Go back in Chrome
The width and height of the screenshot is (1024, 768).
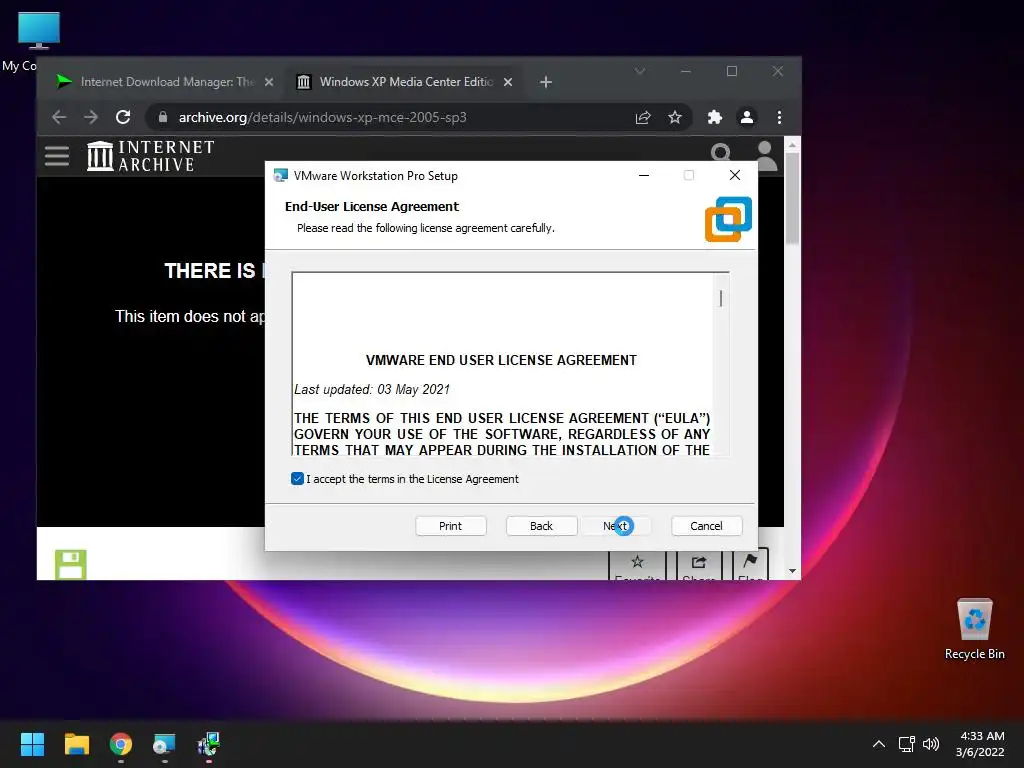click(x=59, y=117)
